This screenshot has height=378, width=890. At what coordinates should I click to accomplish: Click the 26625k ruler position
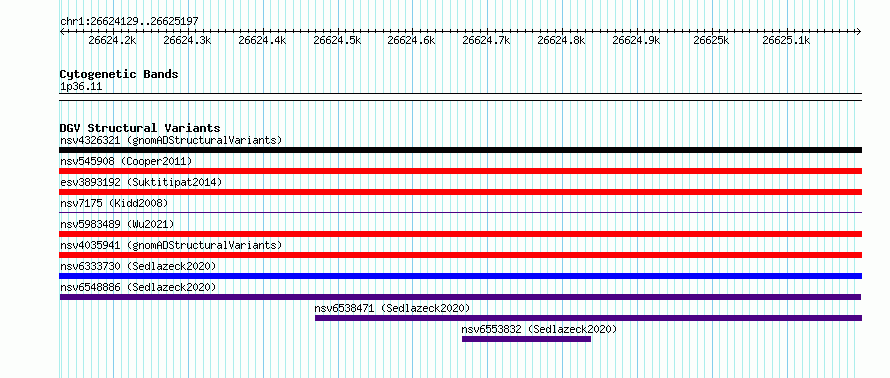pyautogui.click(x=711, y=40)
